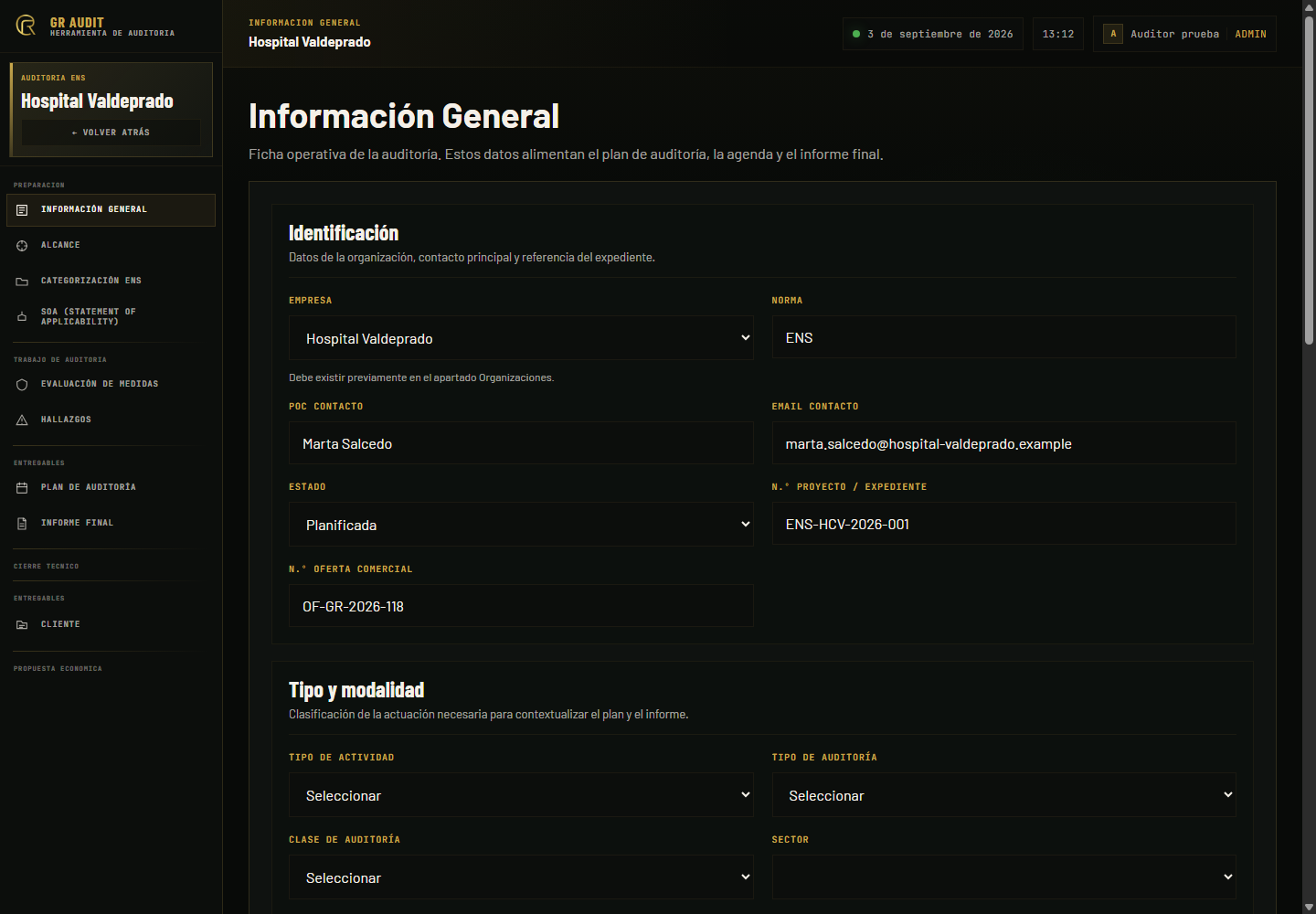Expand the Tipo de Actividad dropdown

tap(521, 795)
